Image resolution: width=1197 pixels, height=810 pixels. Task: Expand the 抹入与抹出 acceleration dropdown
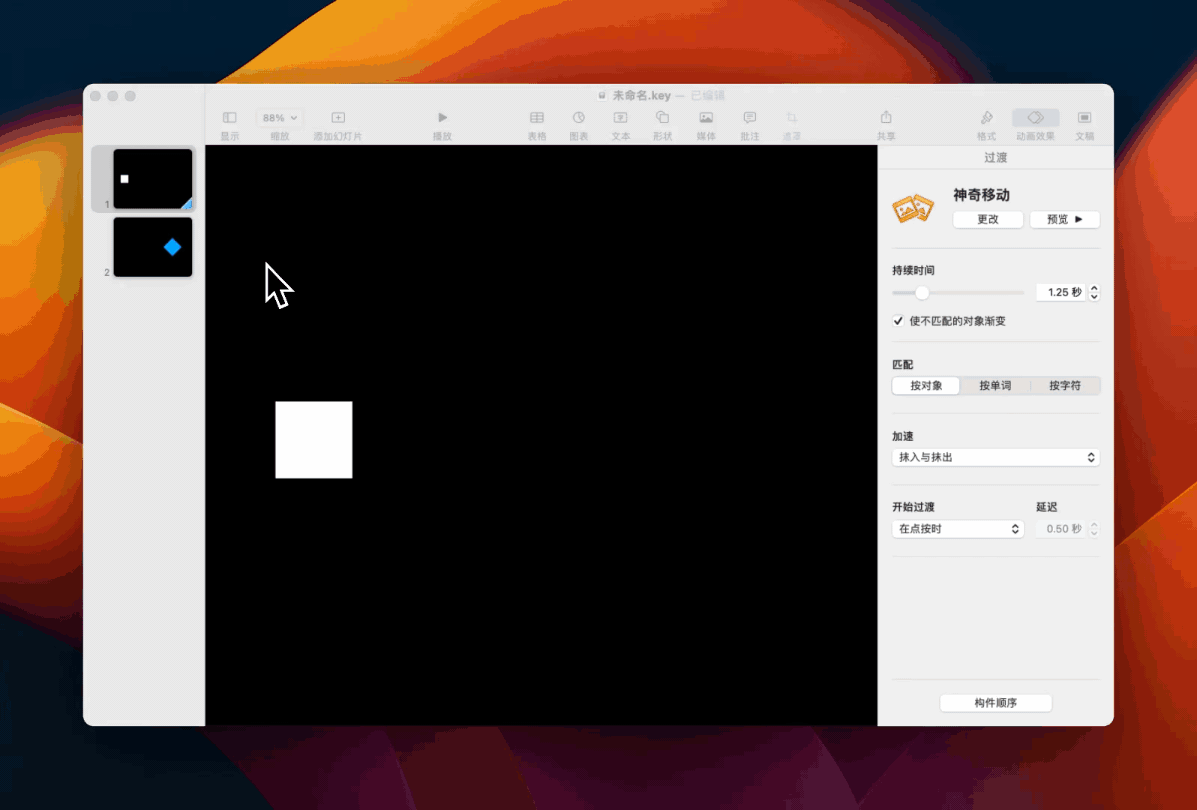[x=995, y=457]
